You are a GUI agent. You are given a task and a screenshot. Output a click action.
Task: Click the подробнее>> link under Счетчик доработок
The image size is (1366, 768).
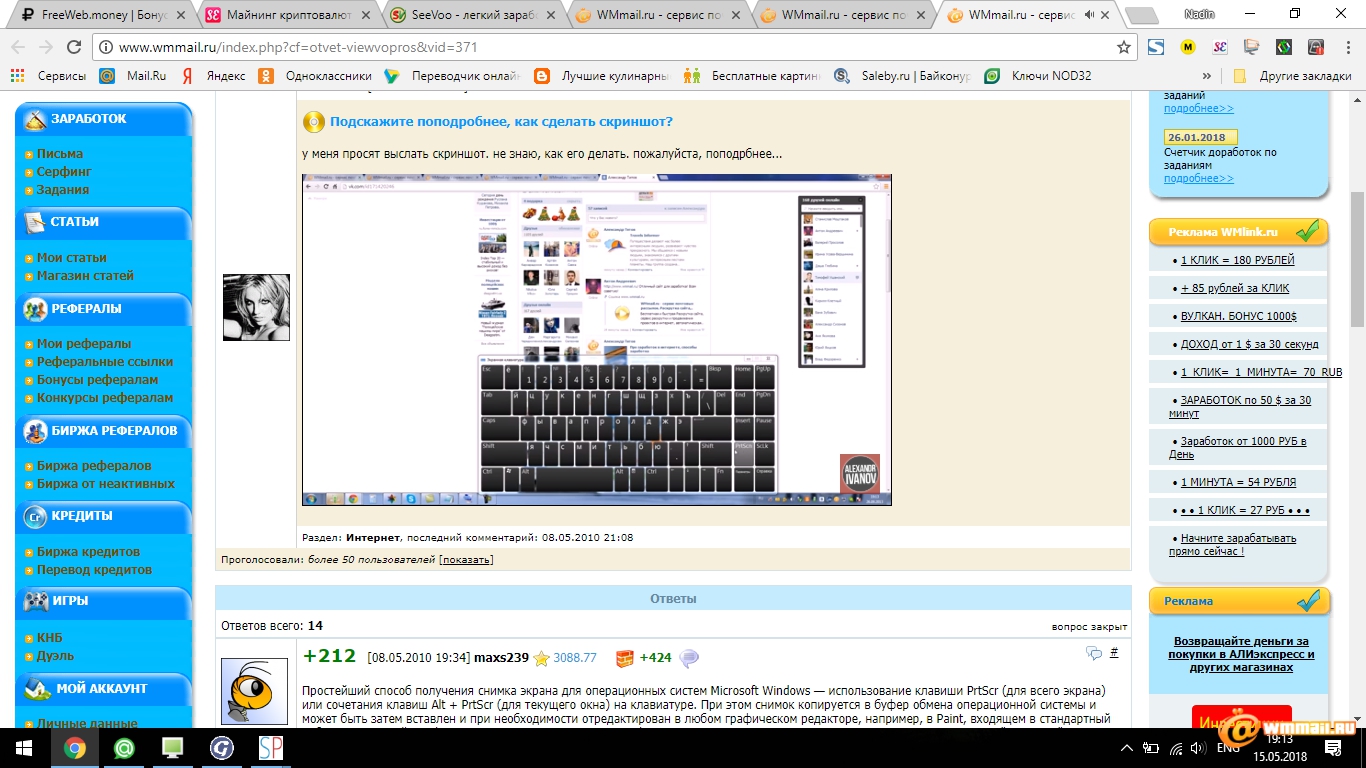(x=1198, y=179)
